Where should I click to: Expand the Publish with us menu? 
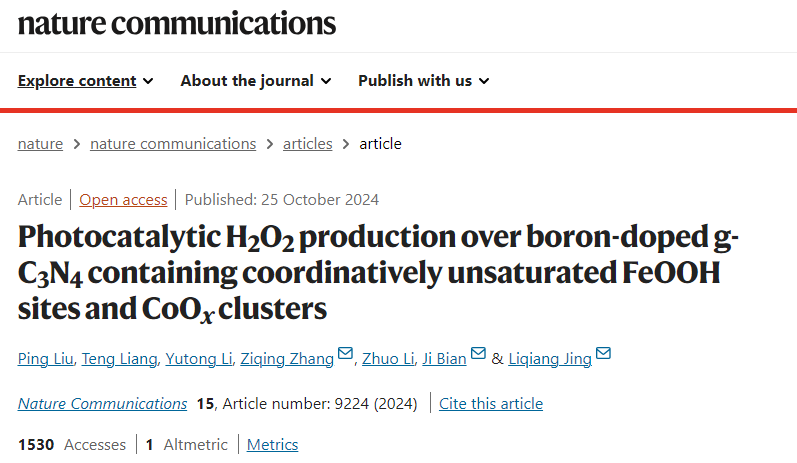pos(423,81)
